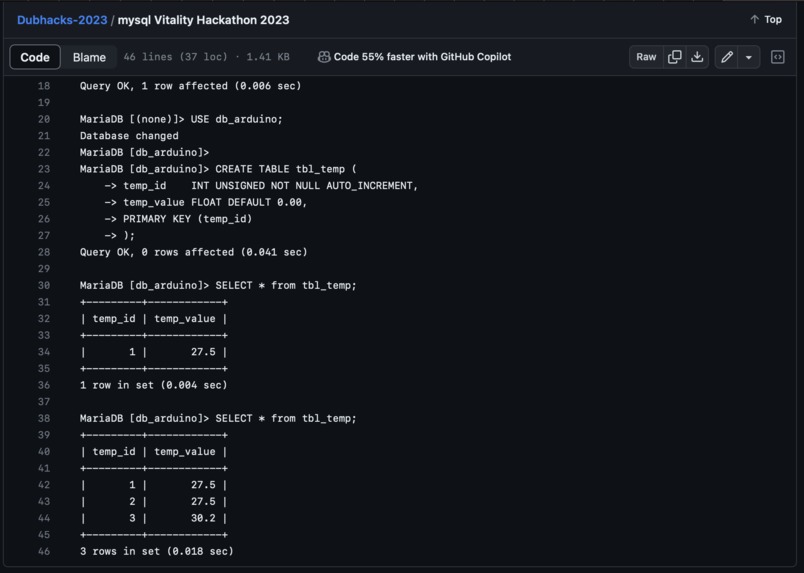This screenshot has height=573, width=804.
Task: Click line 43 row with id 2
Action: pos(153,501)
